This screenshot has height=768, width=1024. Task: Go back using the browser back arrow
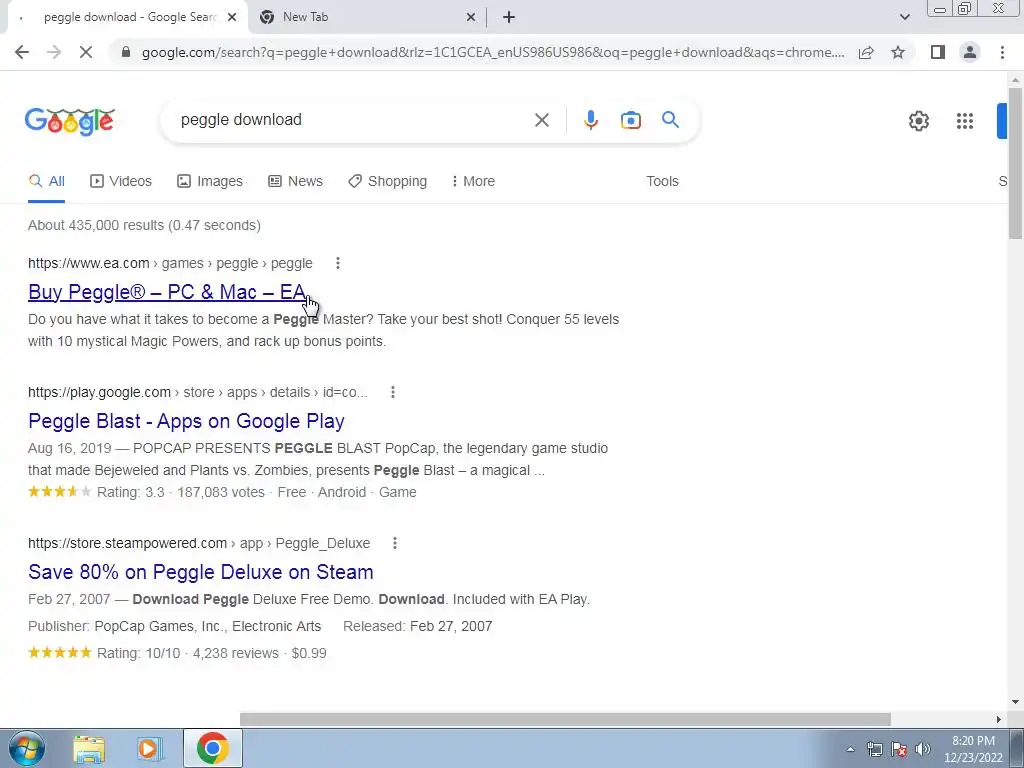(22, 52)
